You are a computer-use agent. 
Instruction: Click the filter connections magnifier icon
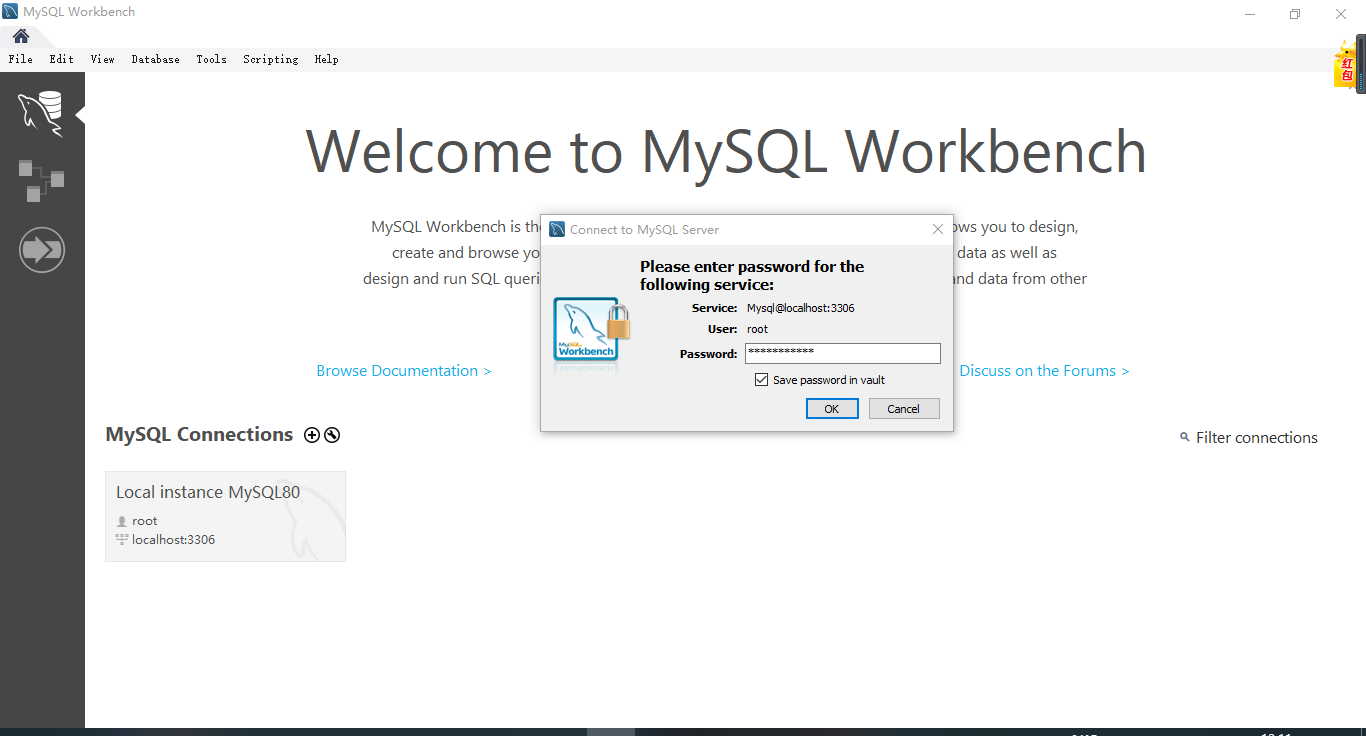(x=1185, y=437)
